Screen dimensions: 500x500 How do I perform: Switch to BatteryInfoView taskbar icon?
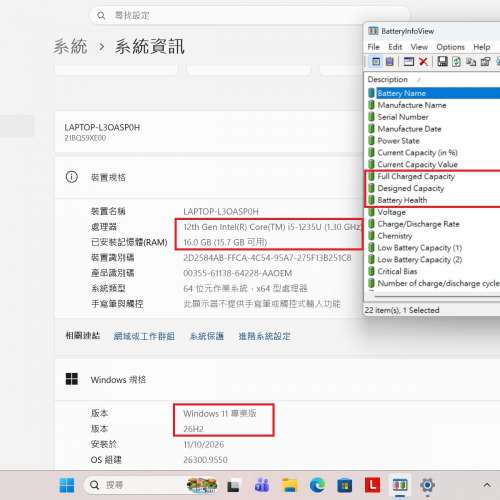click(400, 485)
